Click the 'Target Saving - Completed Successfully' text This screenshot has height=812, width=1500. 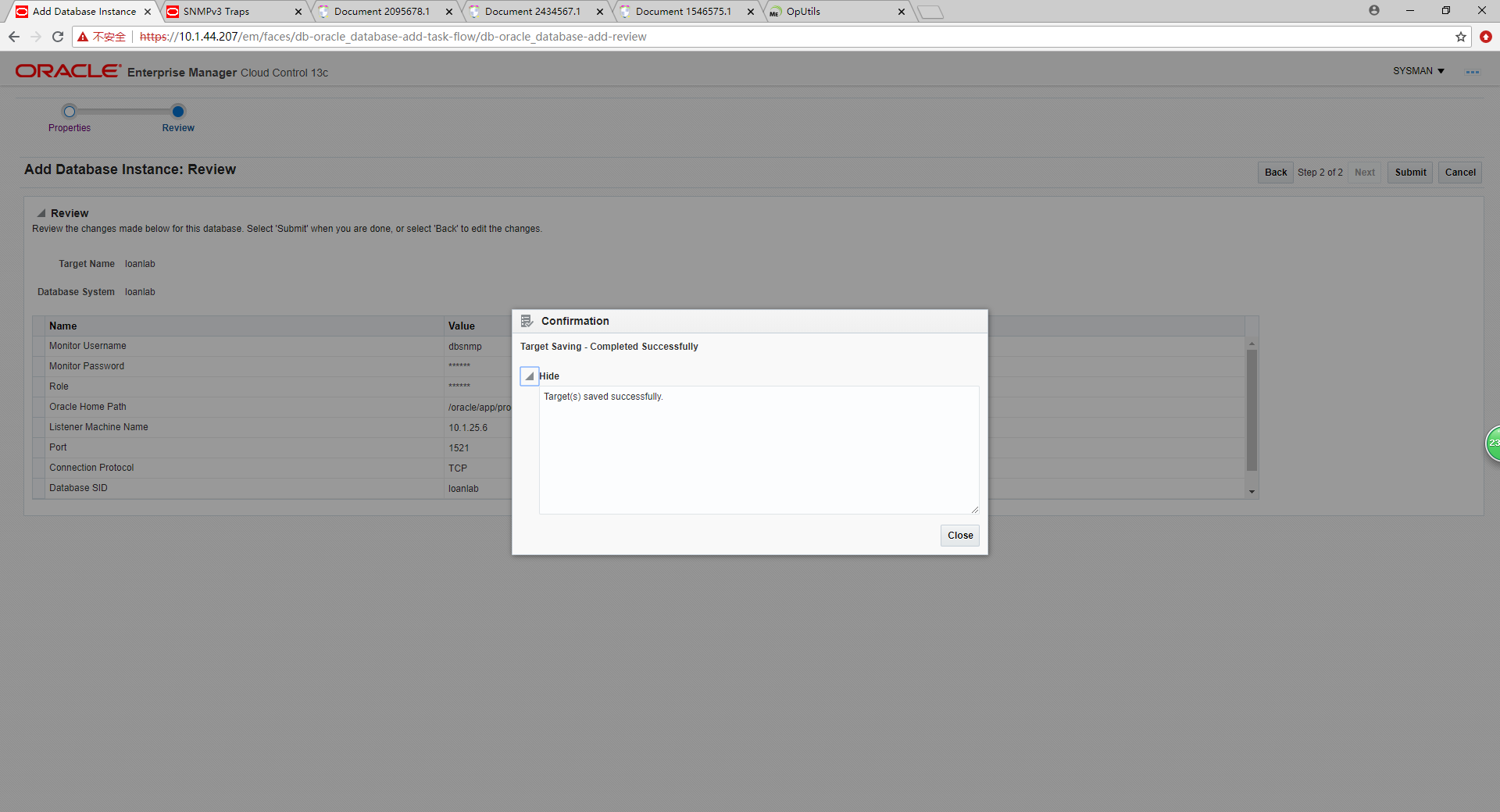pos(609,347)
